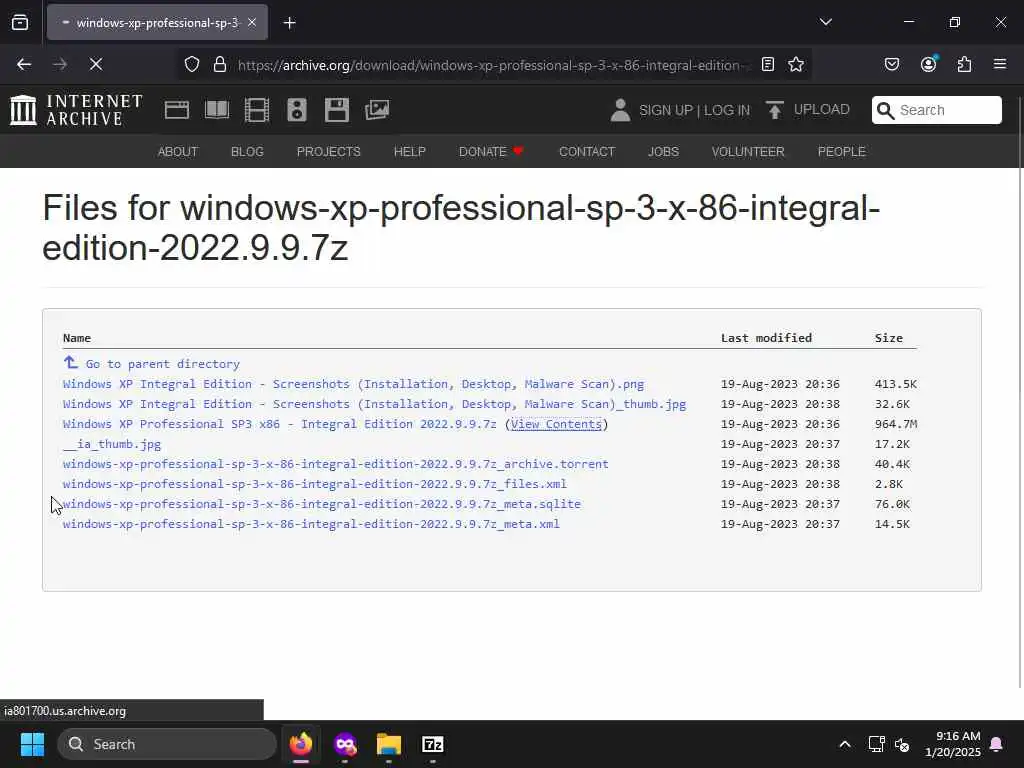Image resolution: width=1024 pixels, height=768 pixels.
Task: Open Firefox View recent browsing icon
Action: click(20, 22)
